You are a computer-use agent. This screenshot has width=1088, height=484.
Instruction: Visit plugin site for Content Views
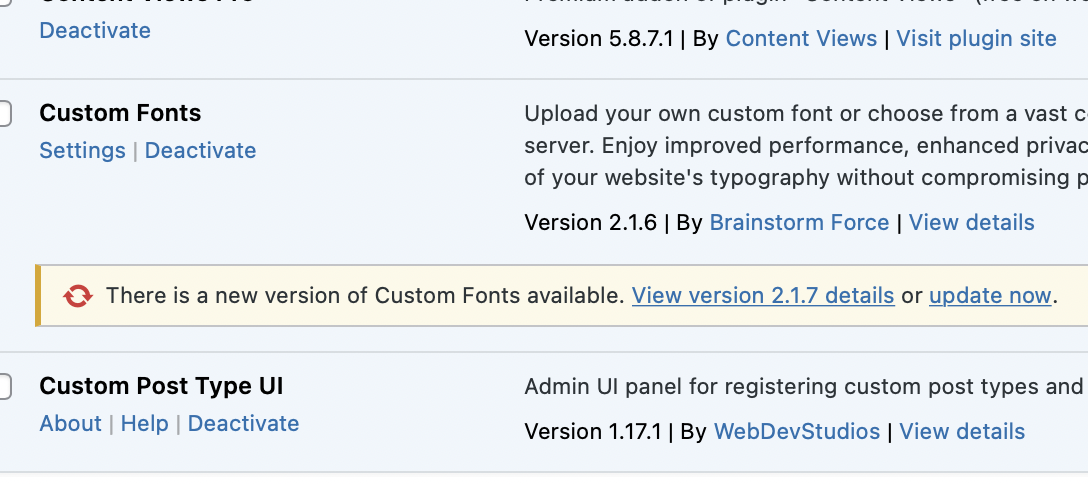(976, 38)
